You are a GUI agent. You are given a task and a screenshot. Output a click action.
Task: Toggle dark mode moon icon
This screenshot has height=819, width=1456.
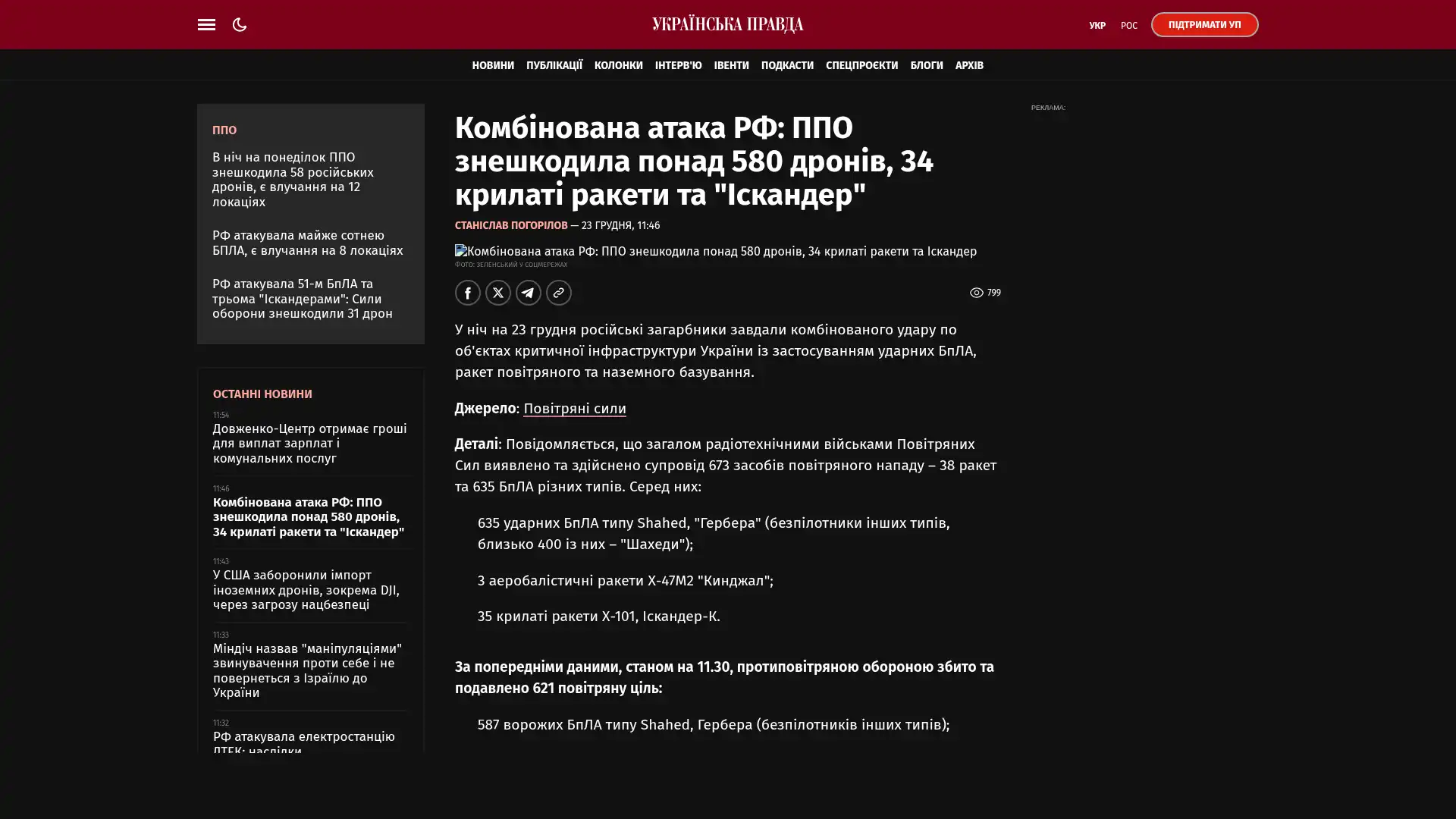coord(240,24)
